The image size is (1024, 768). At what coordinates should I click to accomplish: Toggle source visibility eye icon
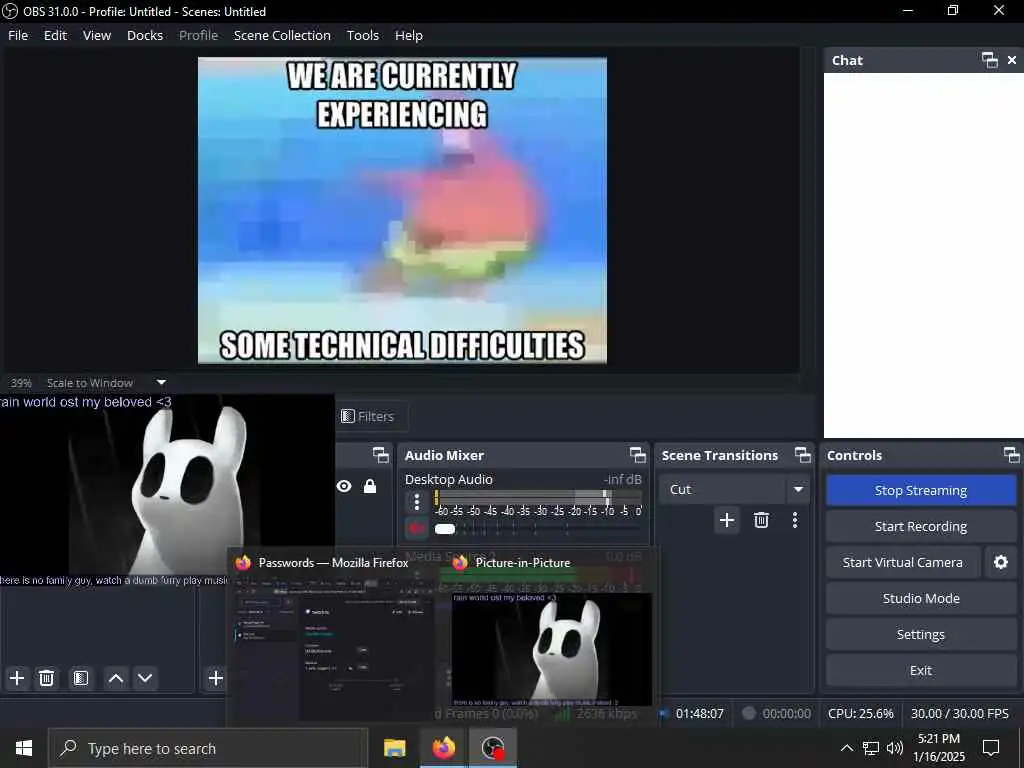(344, 487)
